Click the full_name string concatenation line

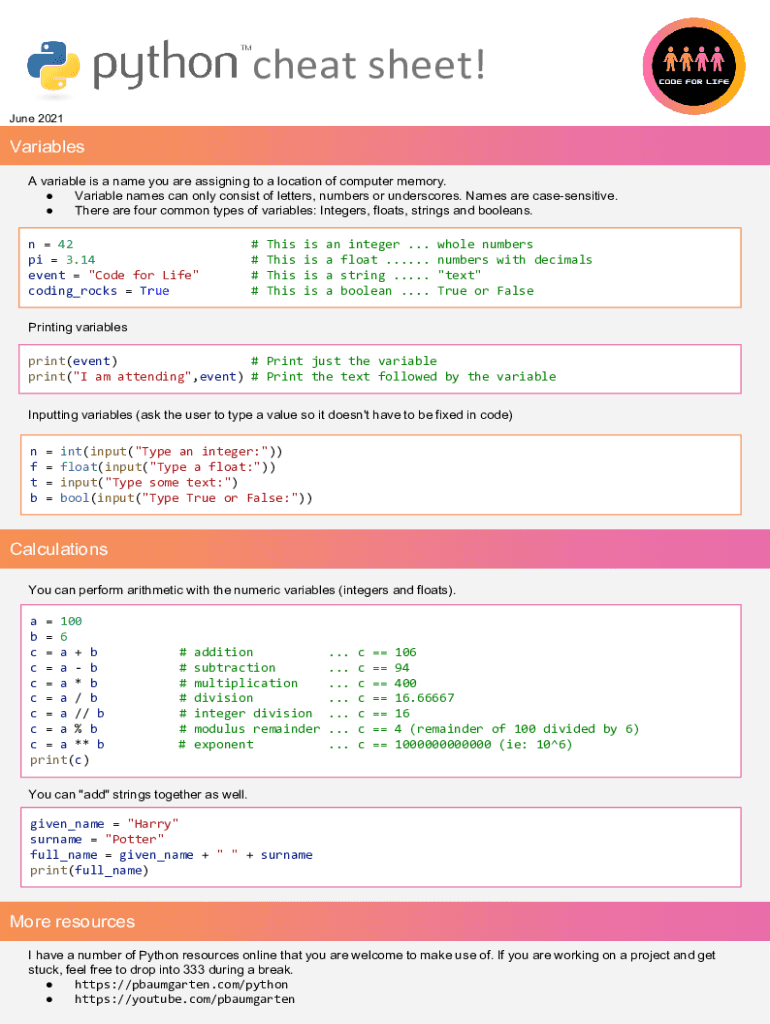coord(171,855)
